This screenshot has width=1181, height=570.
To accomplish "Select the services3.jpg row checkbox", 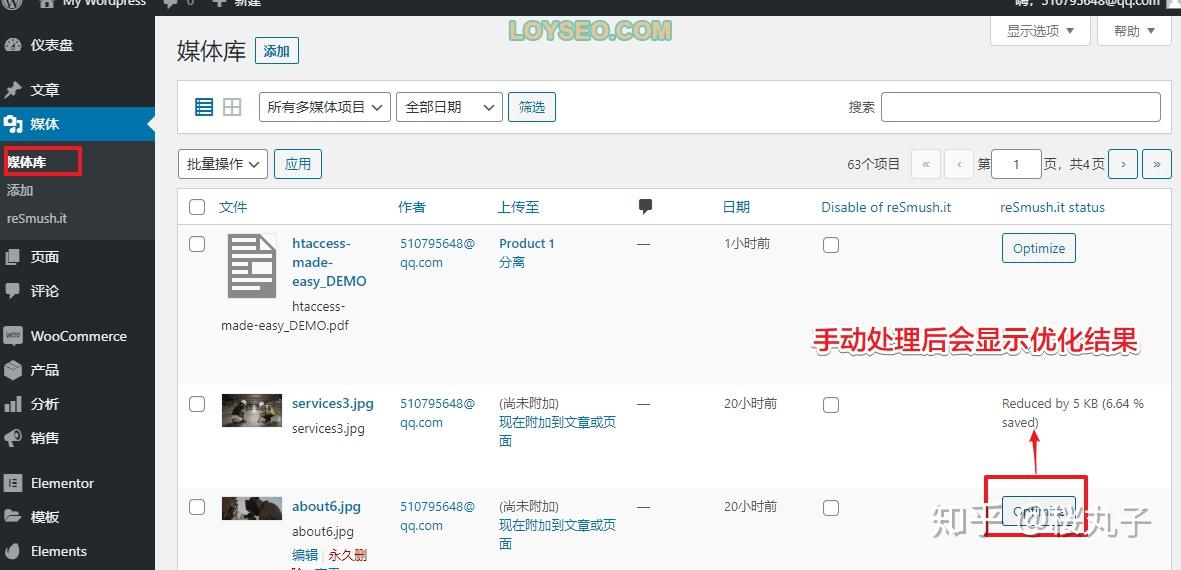I will pyautogui.click(x=197, y=404).
